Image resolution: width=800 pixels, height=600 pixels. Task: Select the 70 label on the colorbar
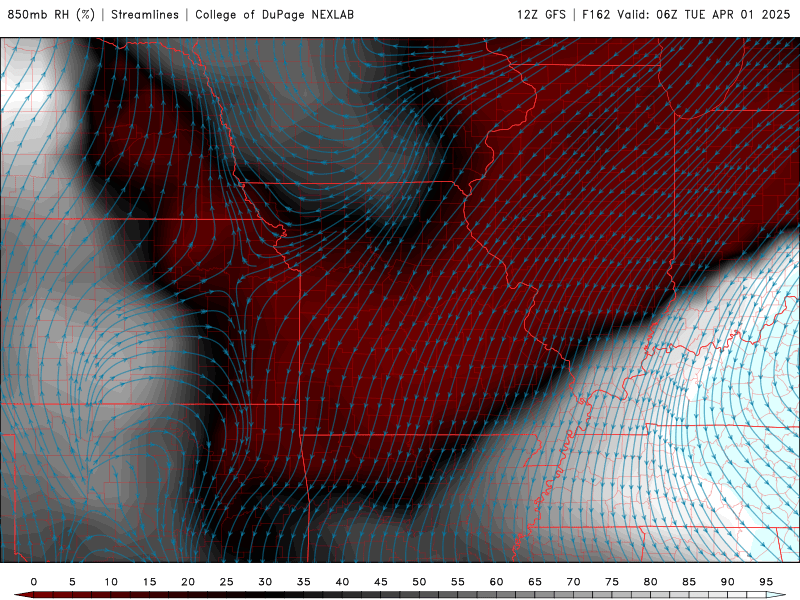pyautogui.click(x=573, y=582)
